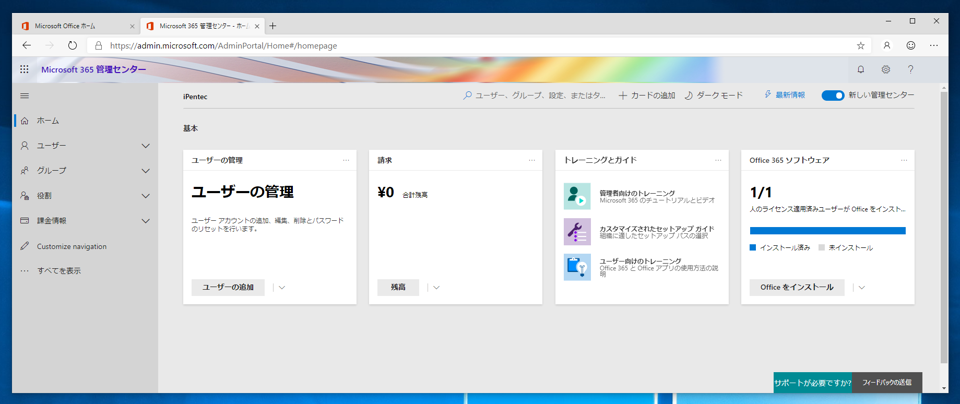960x404 pixels.
Task: Click フィードバックの送信 button
Action: point(887,383)
